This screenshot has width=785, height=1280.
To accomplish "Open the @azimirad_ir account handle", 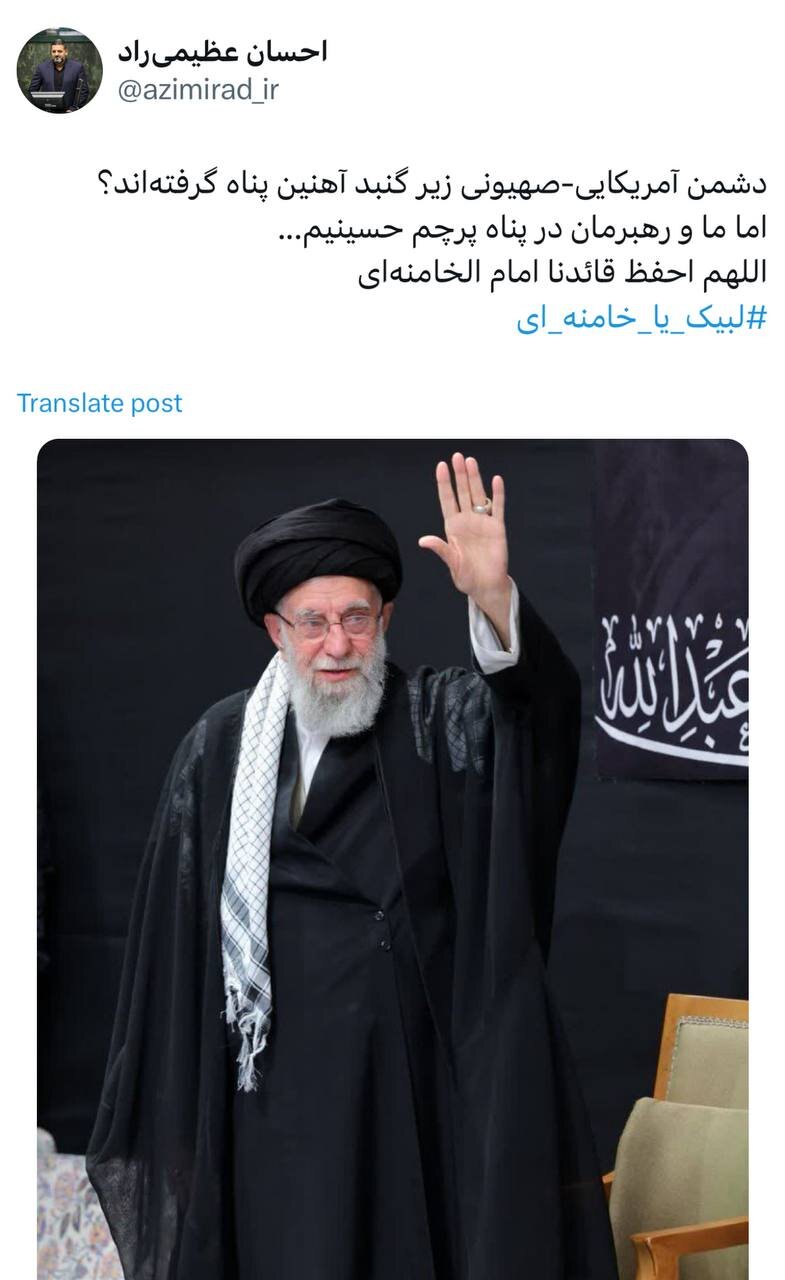I will coord(198,90).
